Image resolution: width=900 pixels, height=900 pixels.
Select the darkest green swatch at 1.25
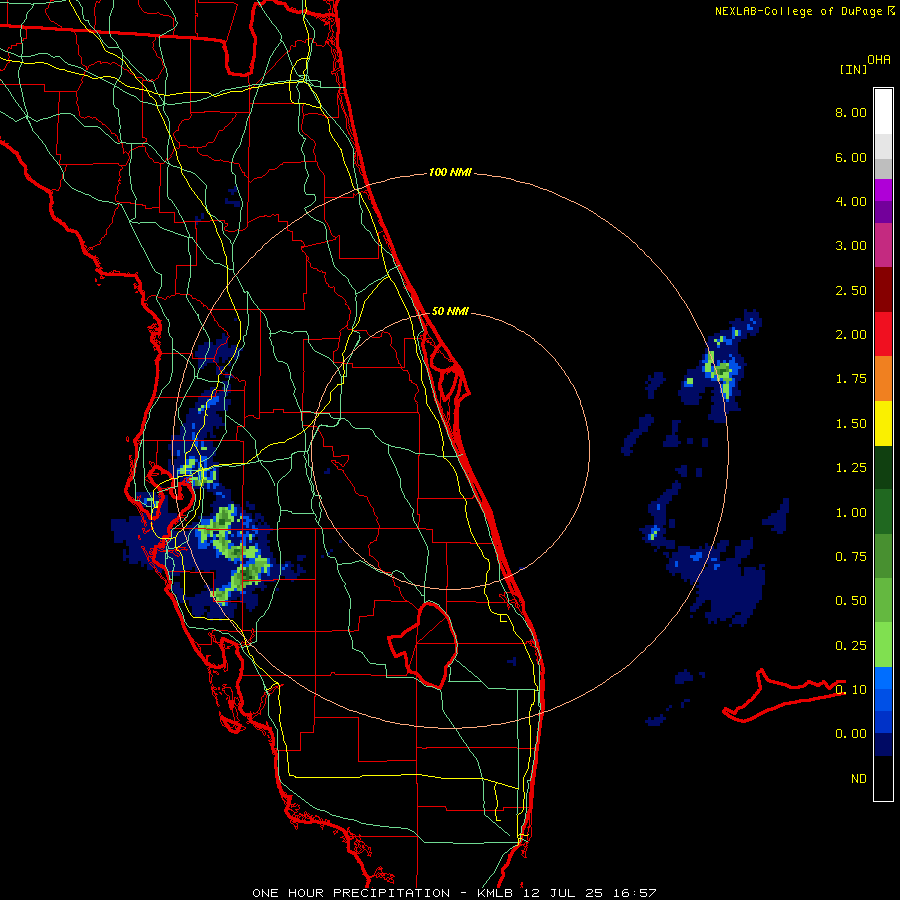pyautogui.click(x=883, y=467)
